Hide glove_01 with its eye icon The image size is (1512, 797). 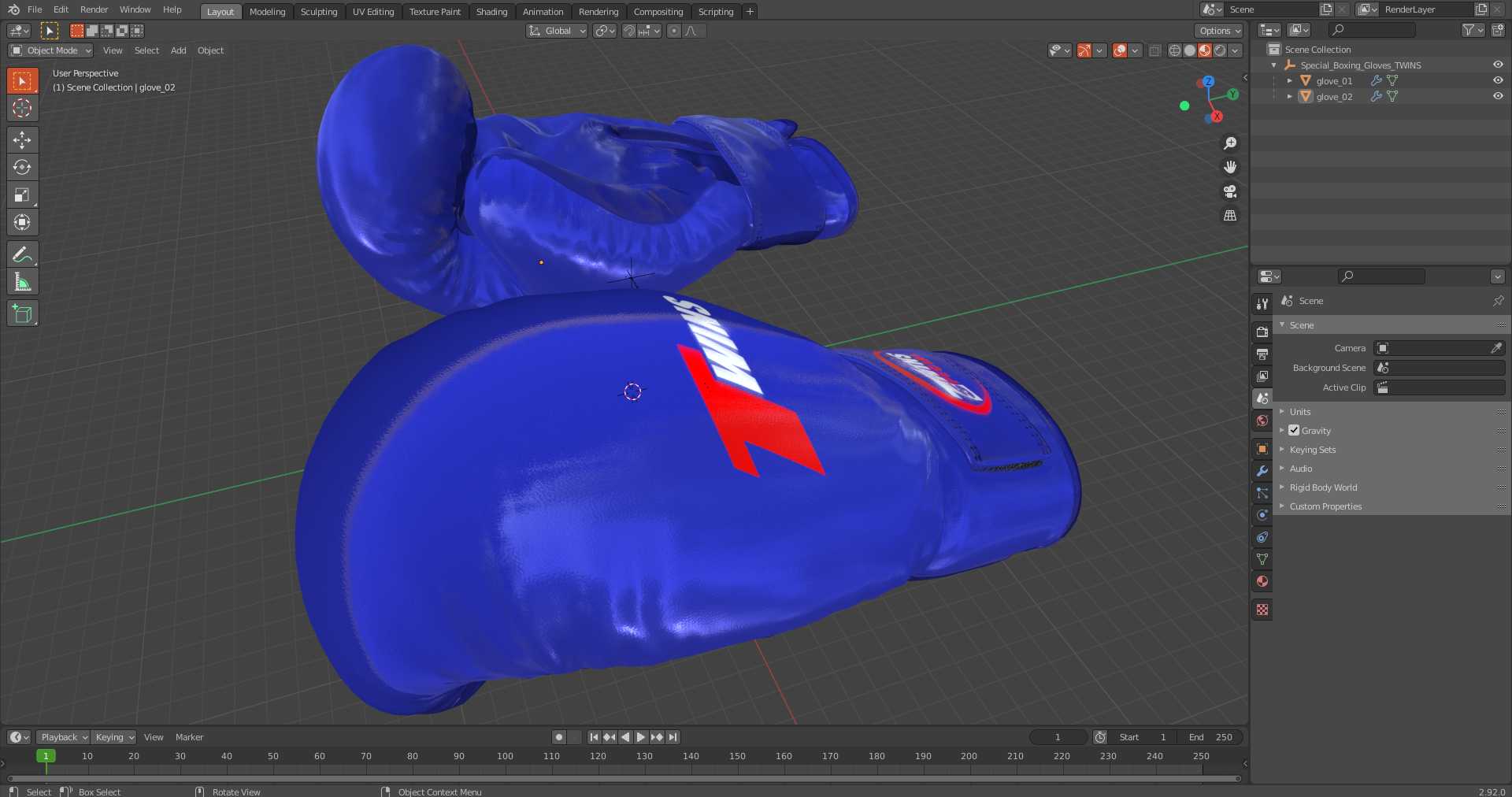(x=1498, y=80)
